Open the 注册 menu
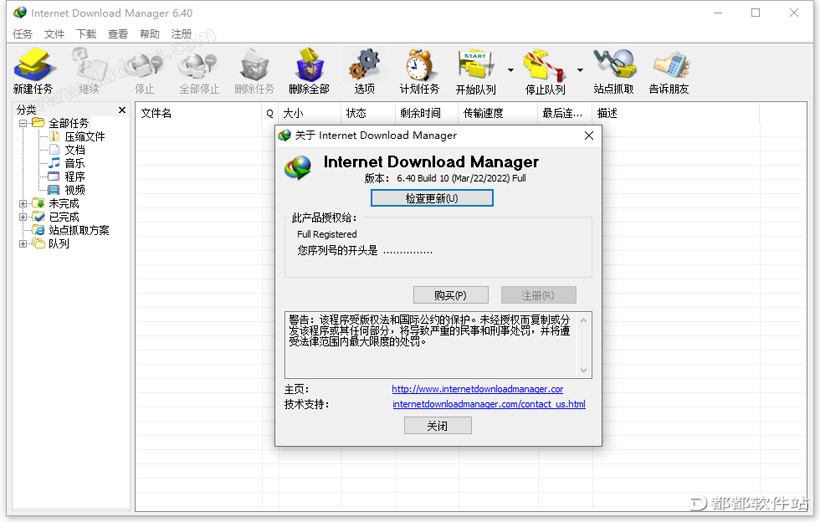Viewport: 820px width, 522px height. coord(181,34)
